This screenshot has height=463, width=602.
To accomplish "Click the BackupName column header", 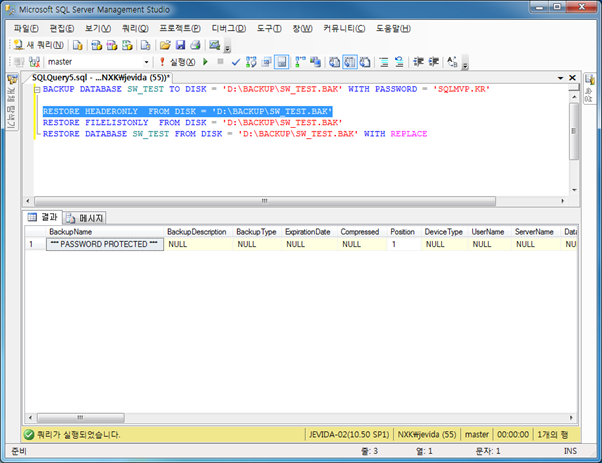I will click(x=105, y=232).
